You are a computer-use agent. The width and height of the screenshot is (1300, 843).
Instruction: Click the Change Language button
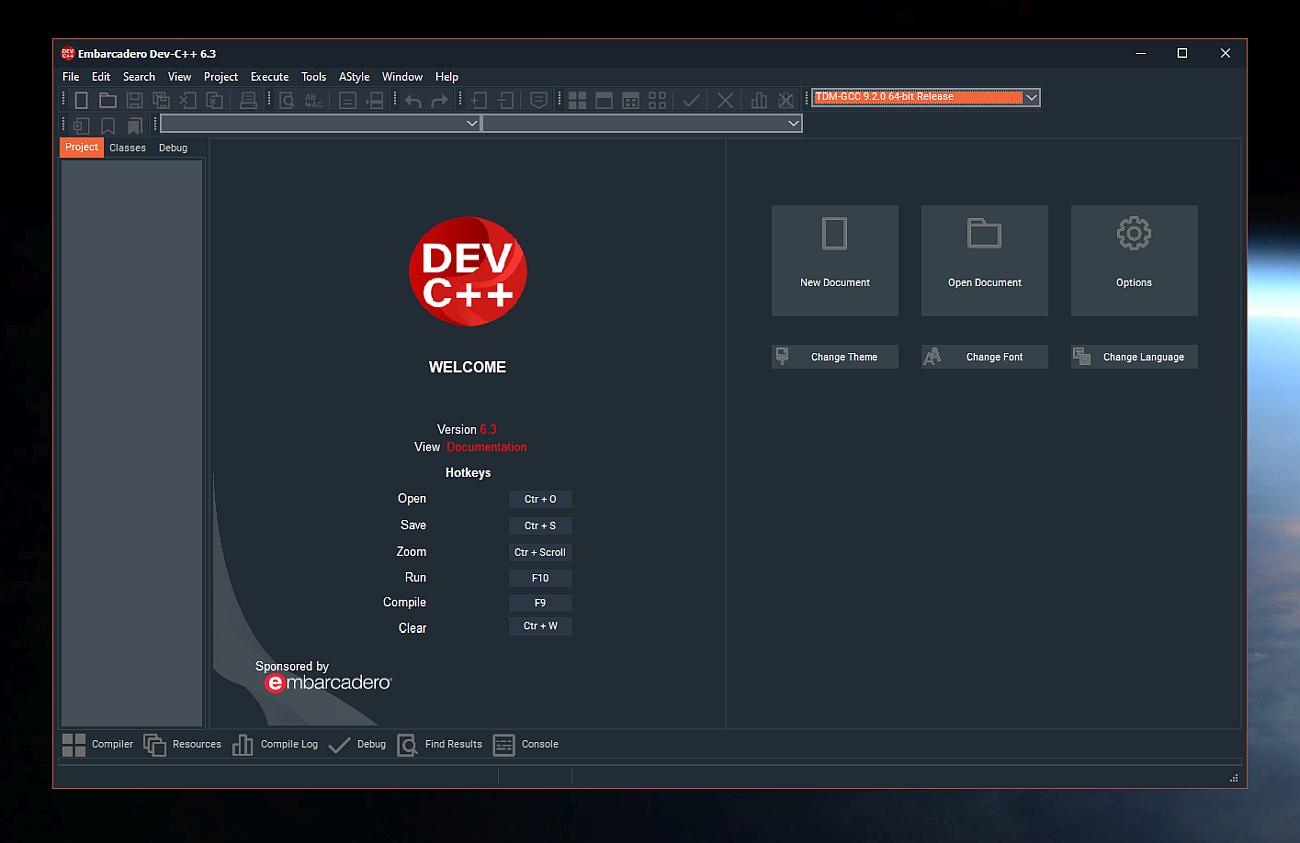[1134, 357]
